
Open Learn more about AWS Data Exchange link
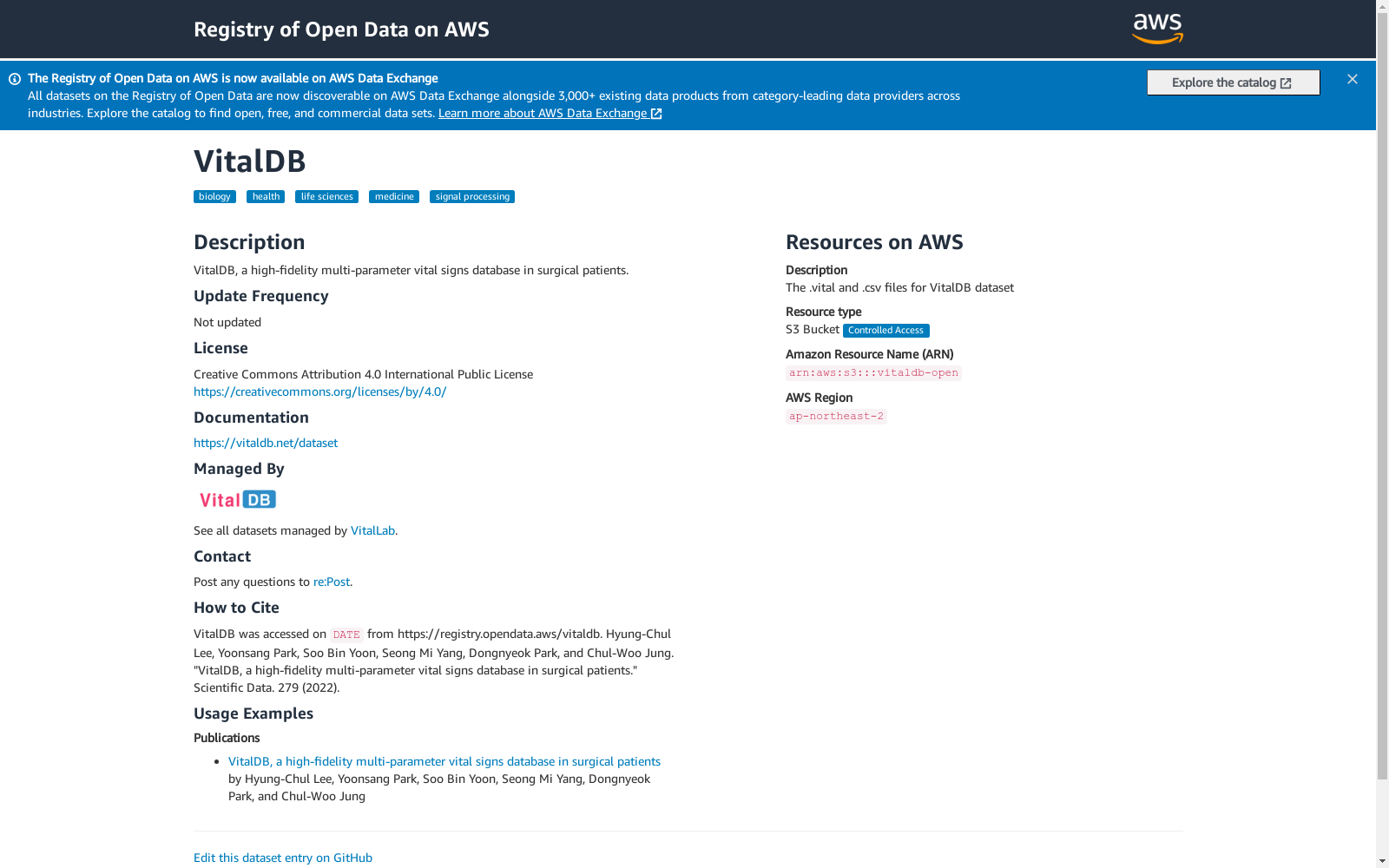550,113
